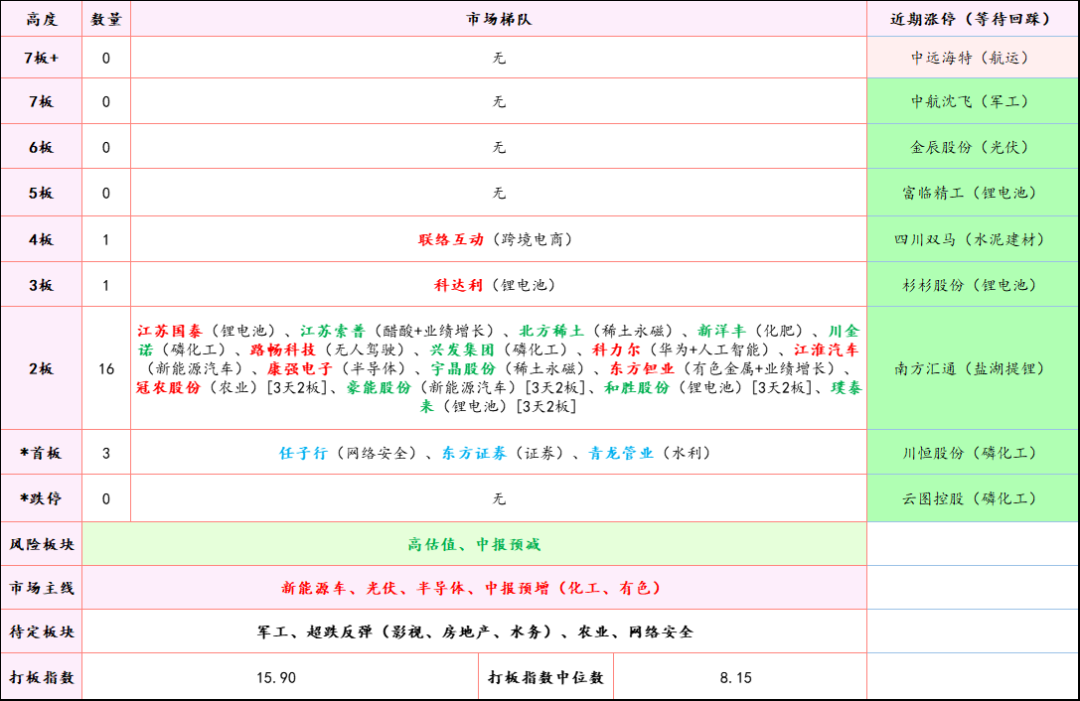Screen dimensions: 1080x701
Task: Click the stock name 科力尔
Action: (x=616, y=350)
